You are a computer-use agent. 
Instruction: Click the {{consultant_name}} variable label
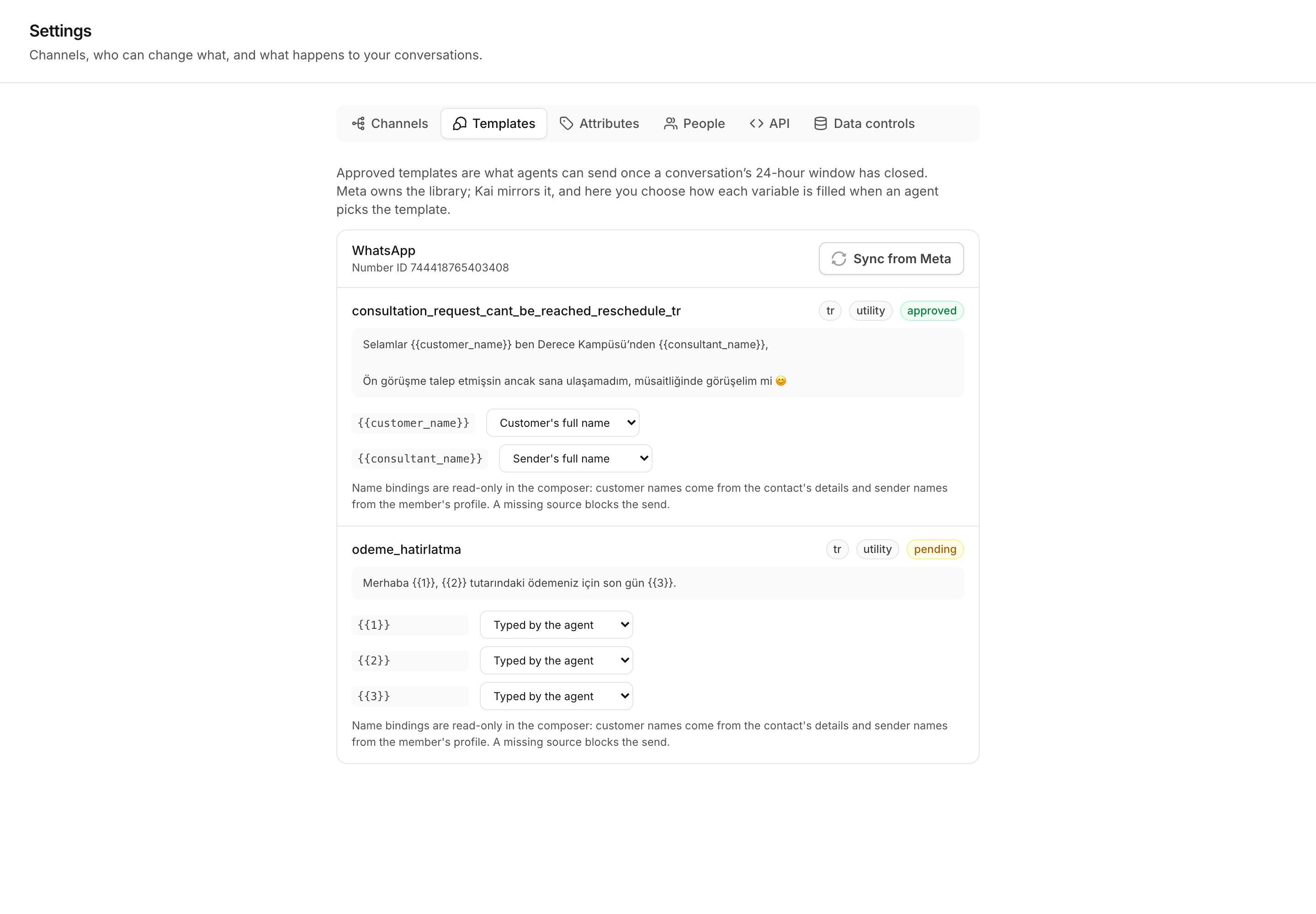pos(420,458)
